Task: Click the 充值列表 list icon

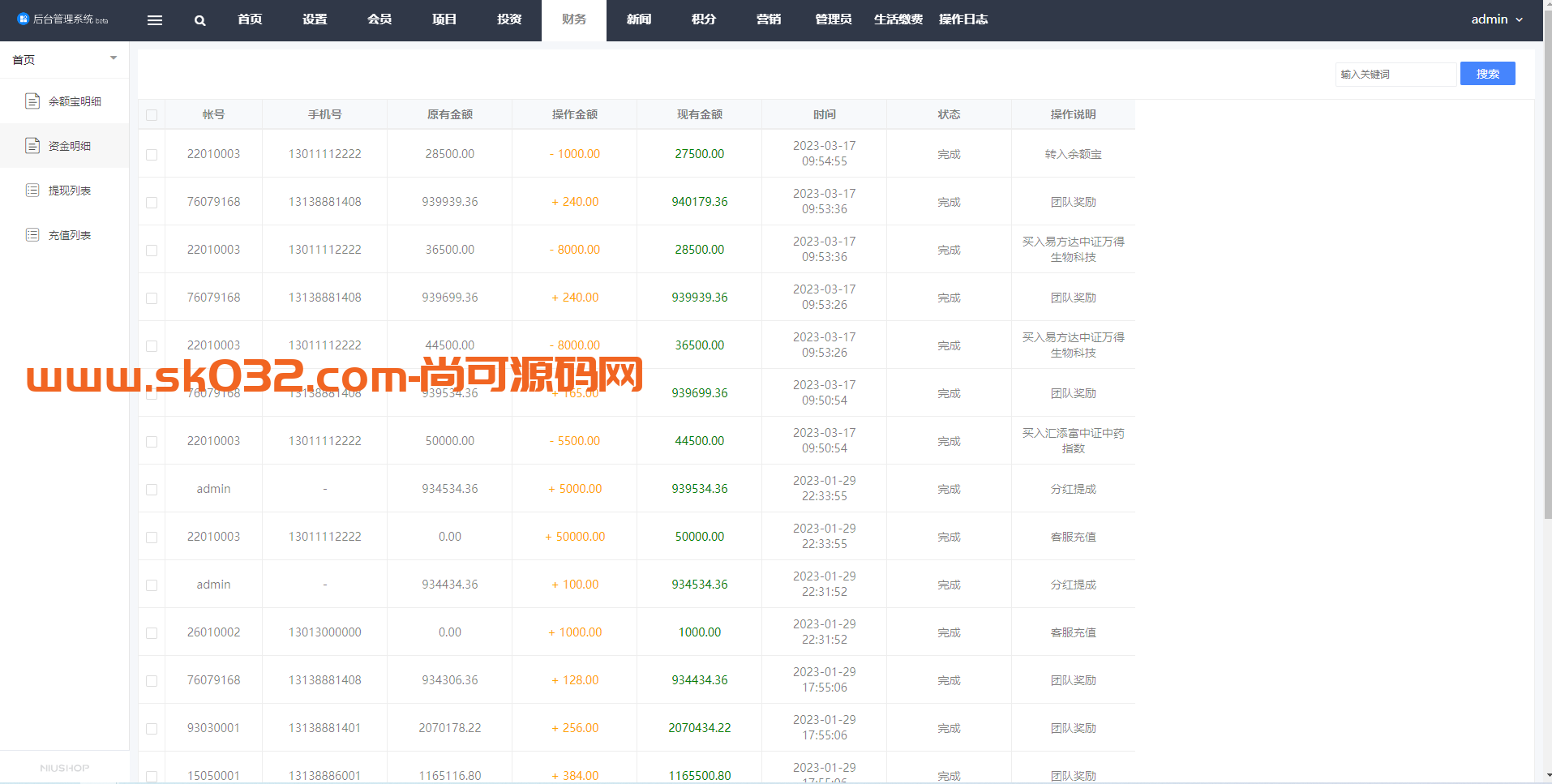Action: [x=32, y=234]
